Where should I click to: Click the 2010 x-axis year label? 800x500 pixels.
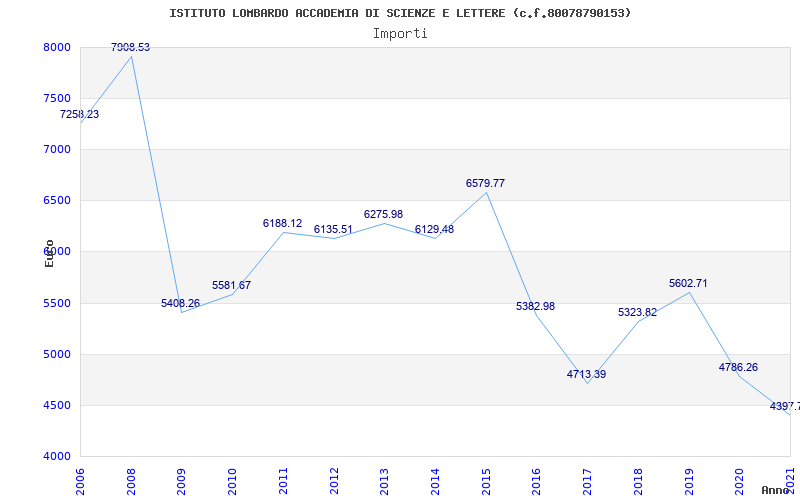pos(232,481)
